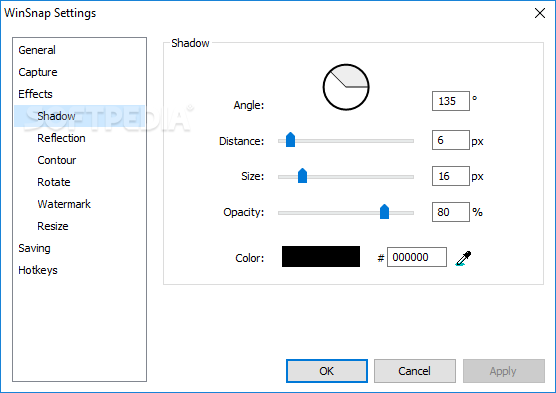
Task: Open Watermark effect settings
Action: (x=64, y=204)
